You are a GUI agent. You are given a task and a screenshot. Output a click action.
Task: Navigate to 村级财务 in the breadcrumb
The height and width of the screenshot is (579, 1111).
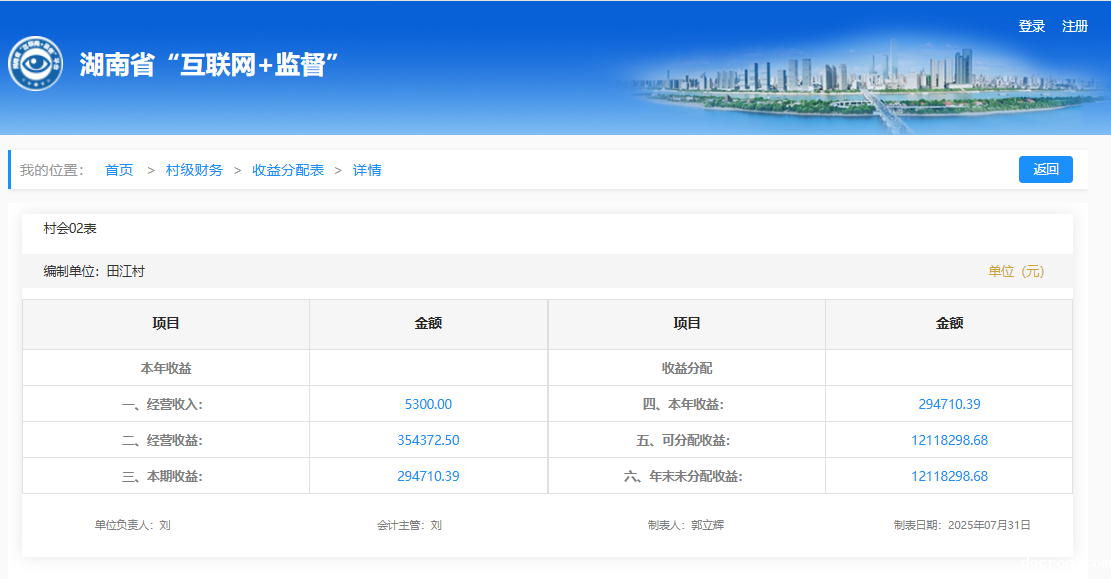click(x=194, y=170)
